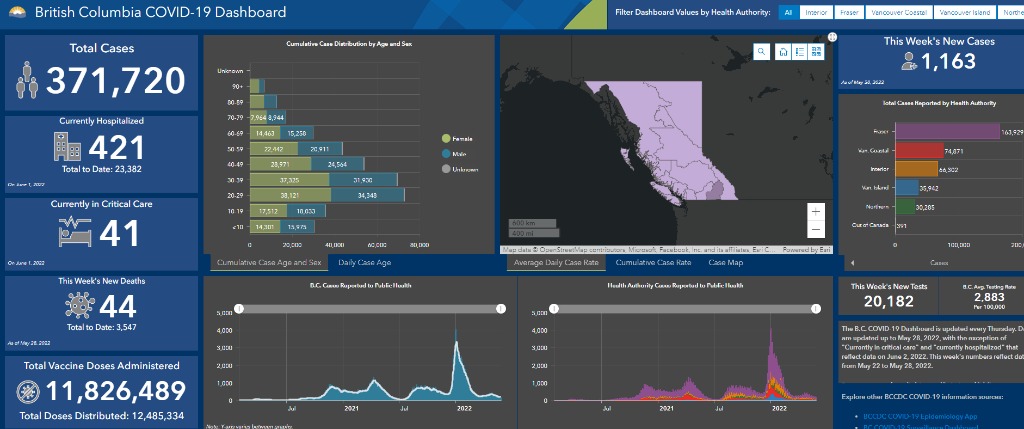
Task: Select the All filter button
Action: [x=788, y=12]
